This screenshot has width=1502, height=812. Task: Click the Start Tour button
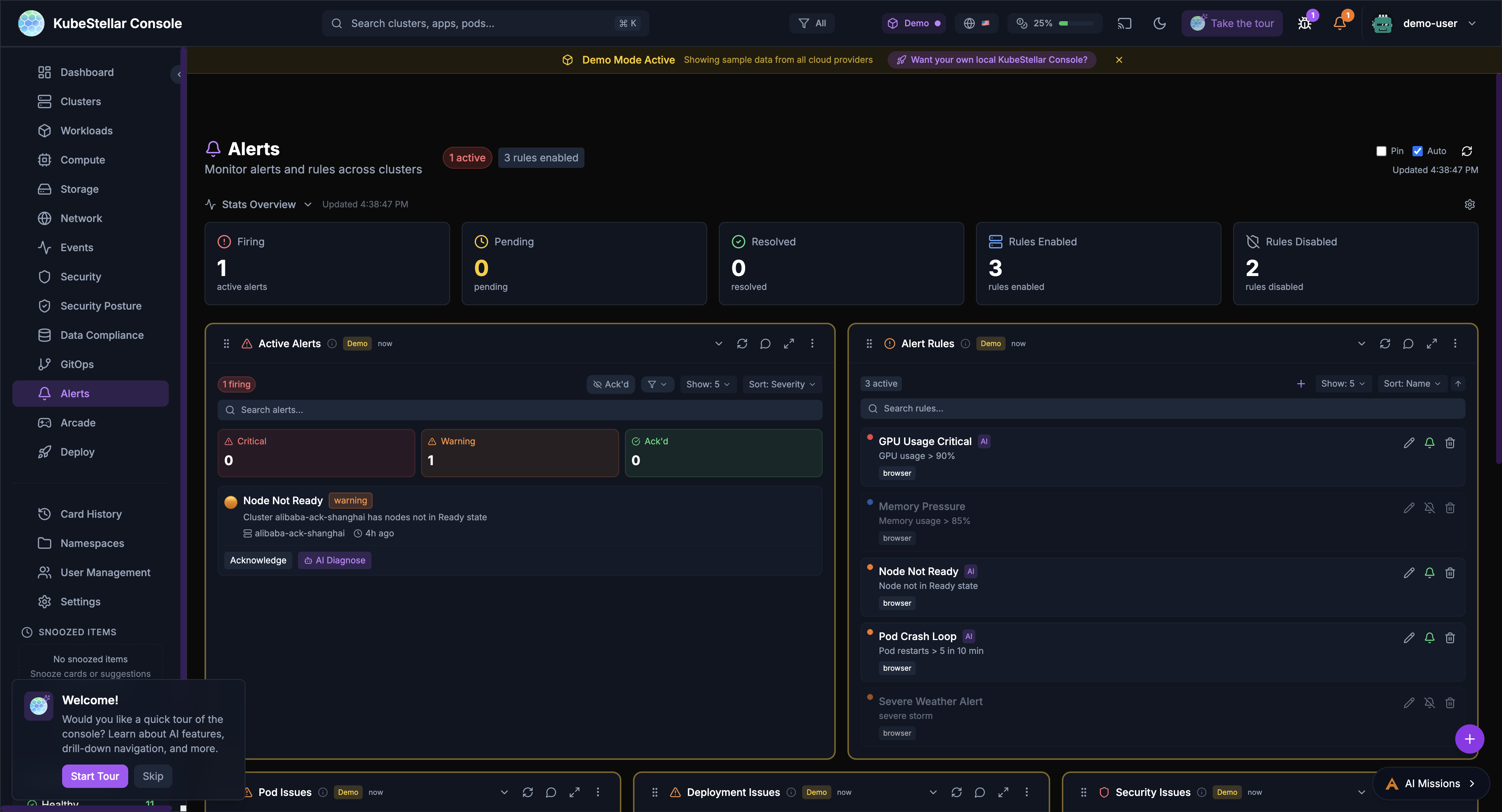(x=95, y=776)
